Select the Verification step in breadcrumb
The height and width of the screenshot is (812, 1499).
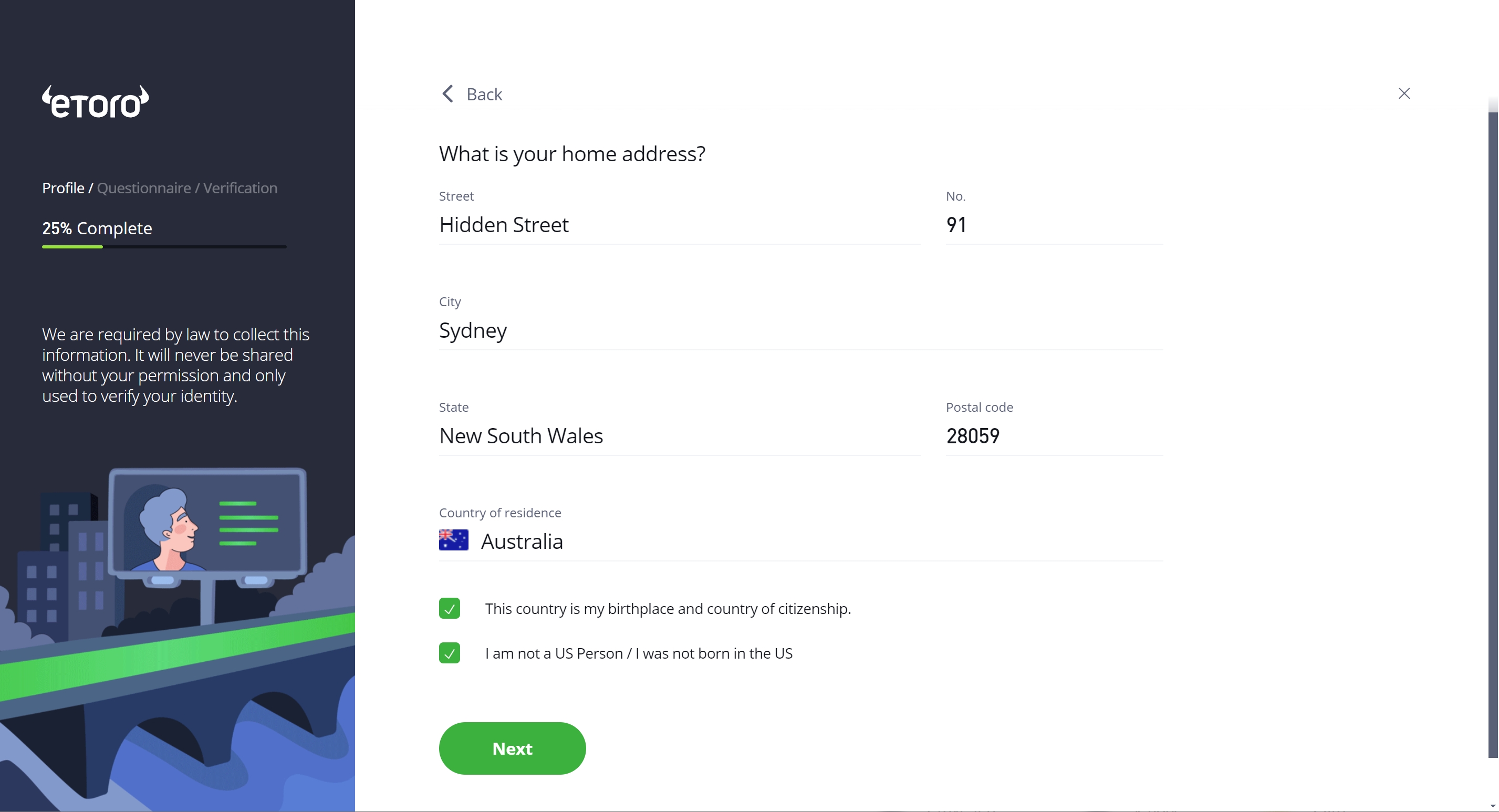[x=240, y=188]
